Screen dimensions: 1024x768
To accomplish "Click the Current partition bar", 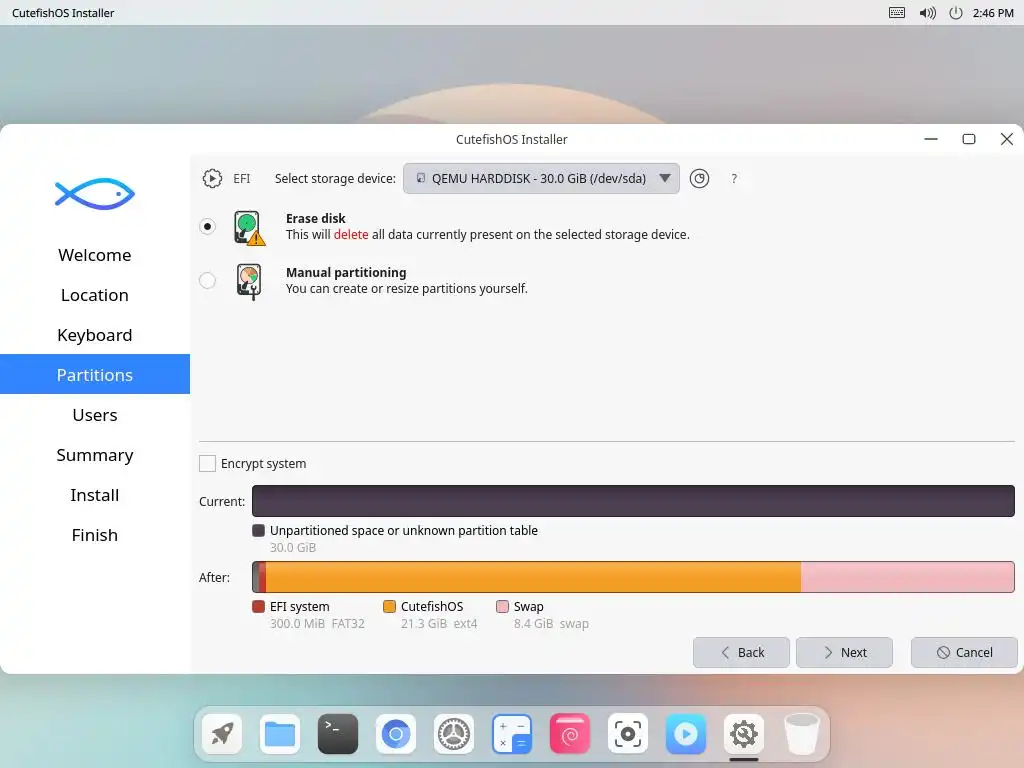I will [633, 501].
